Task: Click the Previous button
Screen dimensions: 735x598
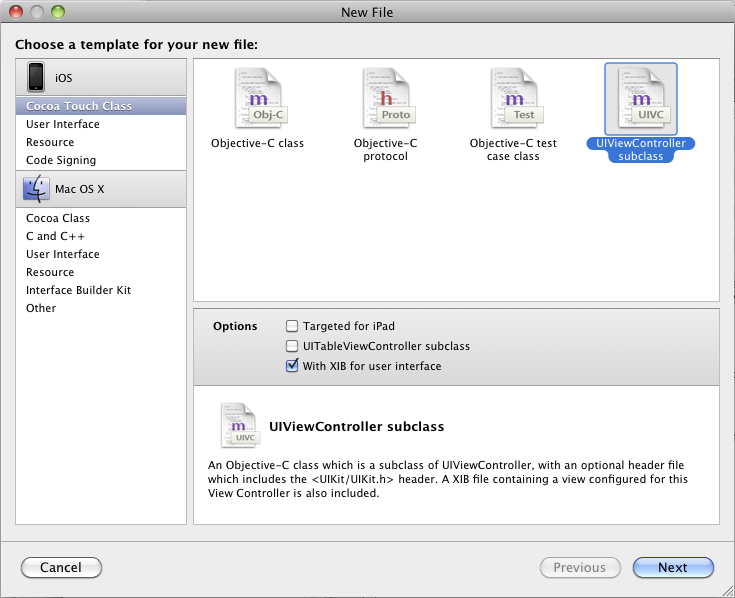Action: pos(580,568)
